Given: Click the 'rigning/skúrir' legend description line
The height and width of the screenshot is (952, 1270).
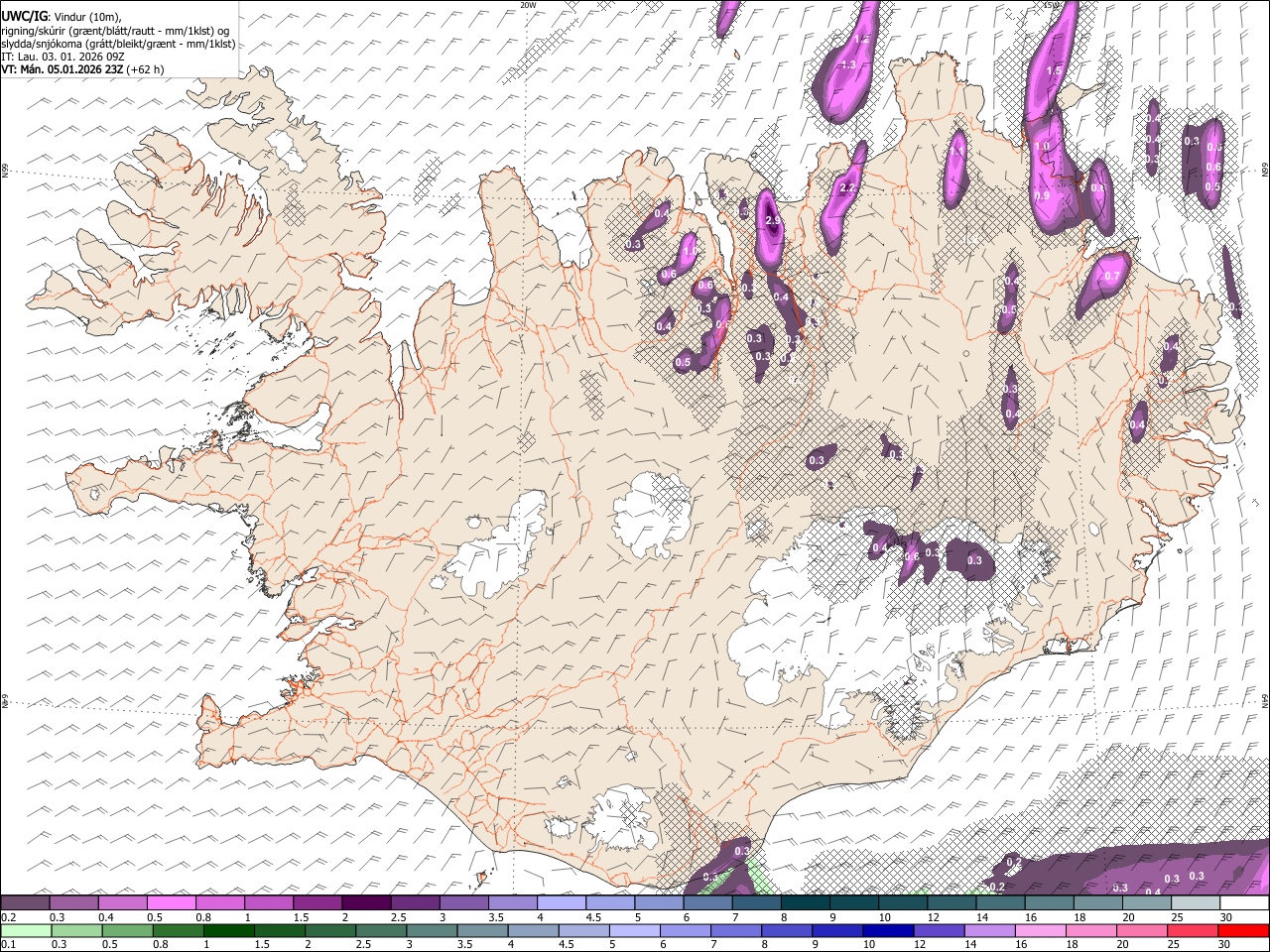Looking at the screenshot, I should click(x=116, y=30).
